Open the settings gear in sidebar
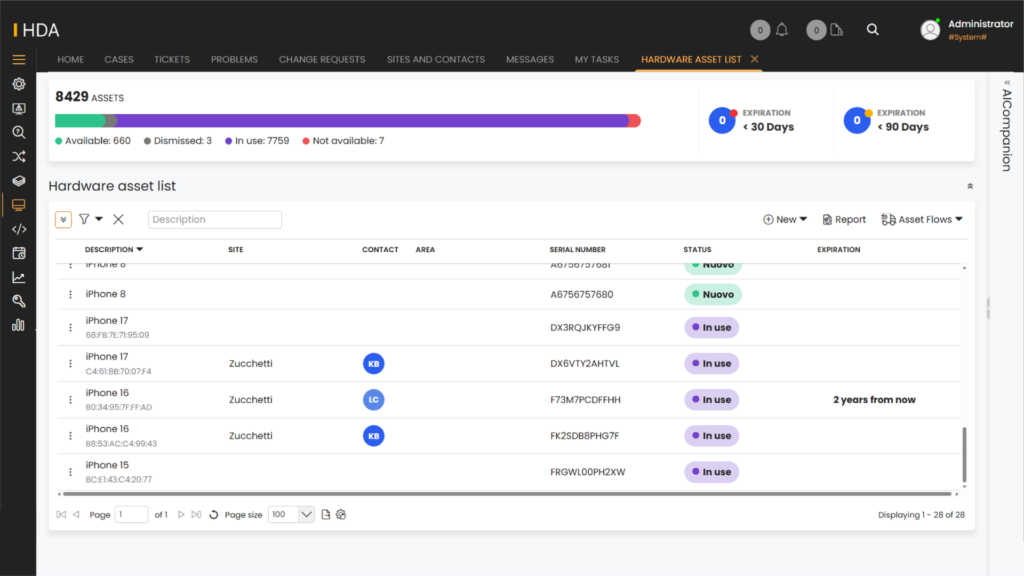Screen dimensions: 1024x576 click(x=18, y=84)
